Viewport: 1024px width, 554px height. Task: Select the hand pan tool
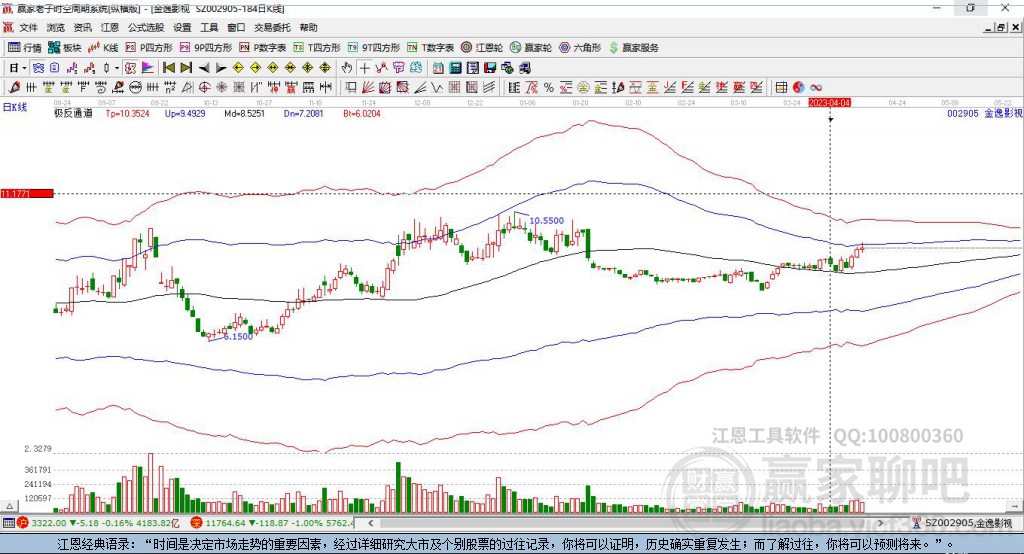click(x=347, y=68)
